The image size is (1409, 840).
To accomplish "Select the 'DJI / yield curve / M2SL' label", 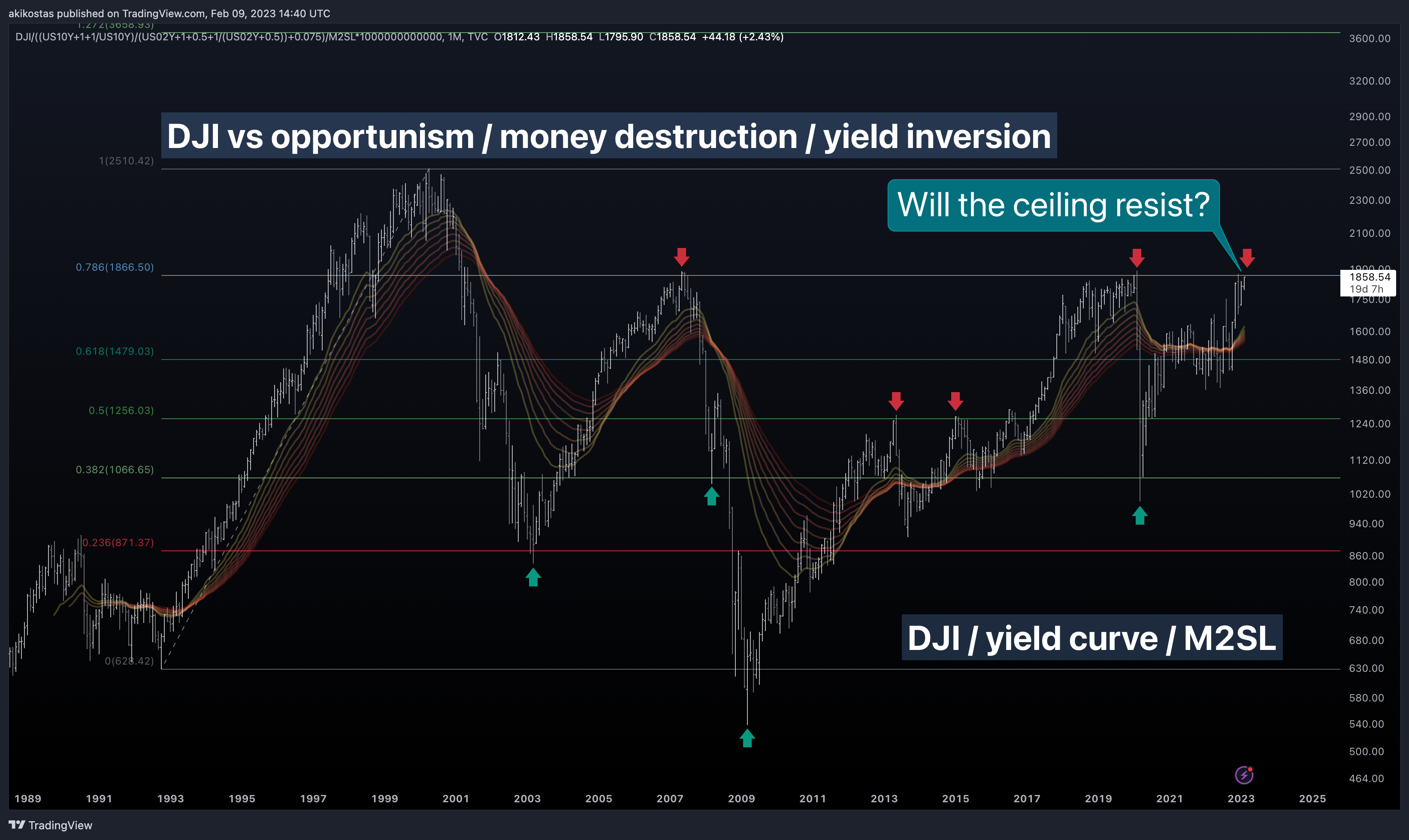I will tap(1092, 638).
